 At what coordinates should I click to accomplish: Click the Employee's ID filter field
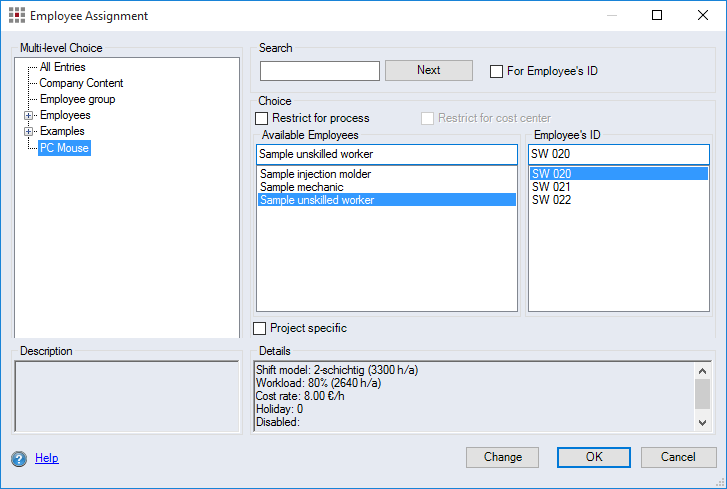click(618, 154)
